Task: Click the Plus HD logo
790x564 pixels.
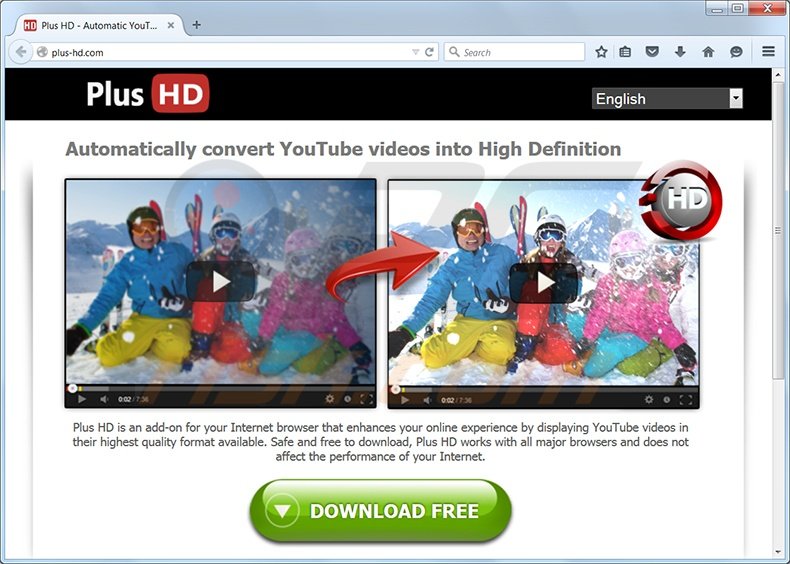Action: pyautogui.click(x=148, y=94)
